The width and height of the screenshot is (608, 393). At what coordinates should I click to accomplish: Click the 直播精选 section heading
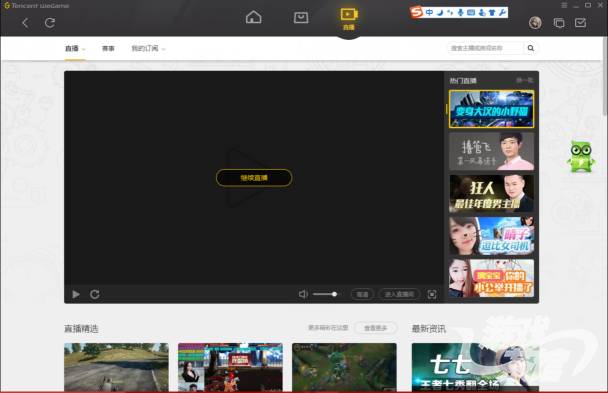point(81,329)
